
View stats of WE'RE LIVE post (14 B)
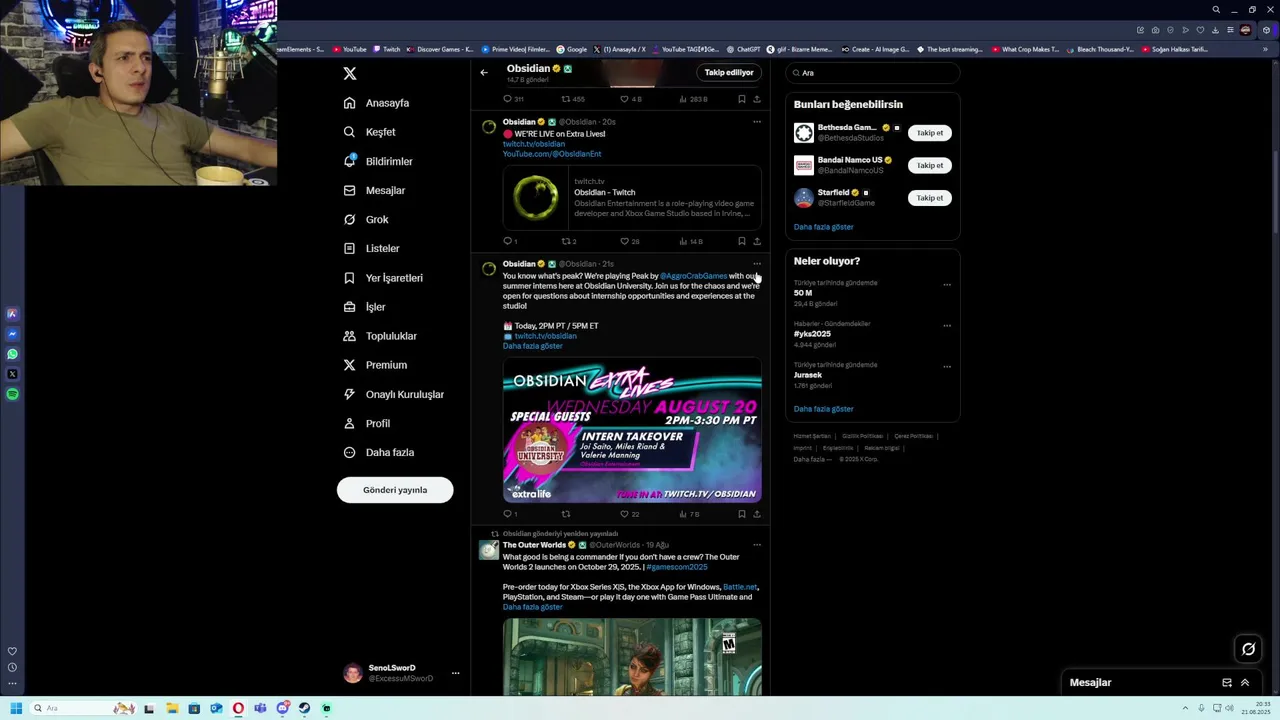(x=691, y=241)
